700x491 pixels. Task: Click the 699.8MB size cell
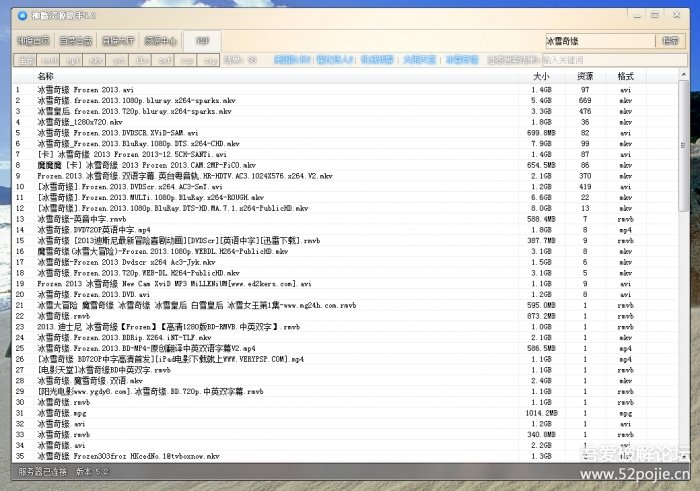point(542,133)
